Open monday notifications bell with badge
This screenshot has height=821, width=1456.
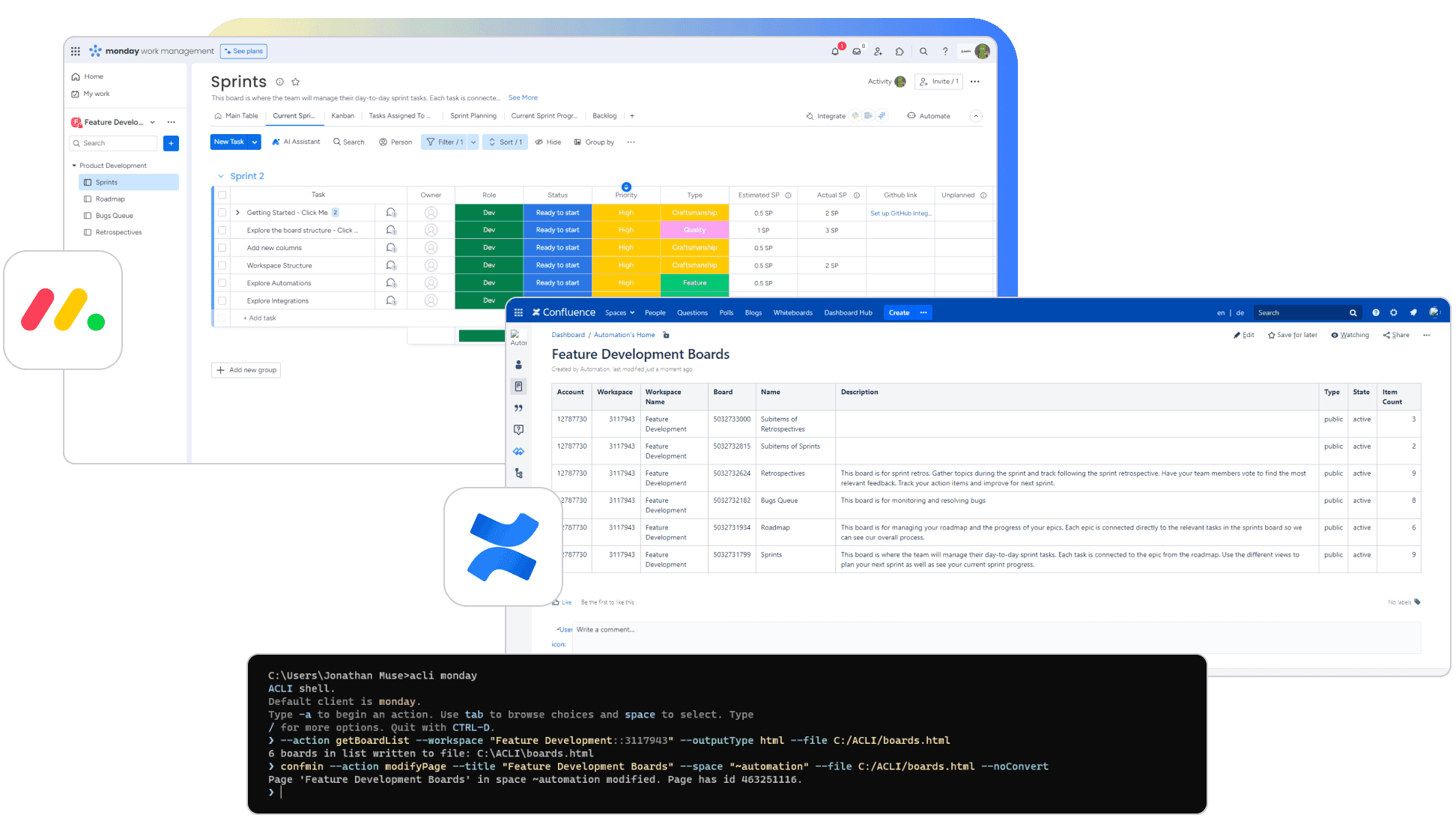click(x=835, y=51)
